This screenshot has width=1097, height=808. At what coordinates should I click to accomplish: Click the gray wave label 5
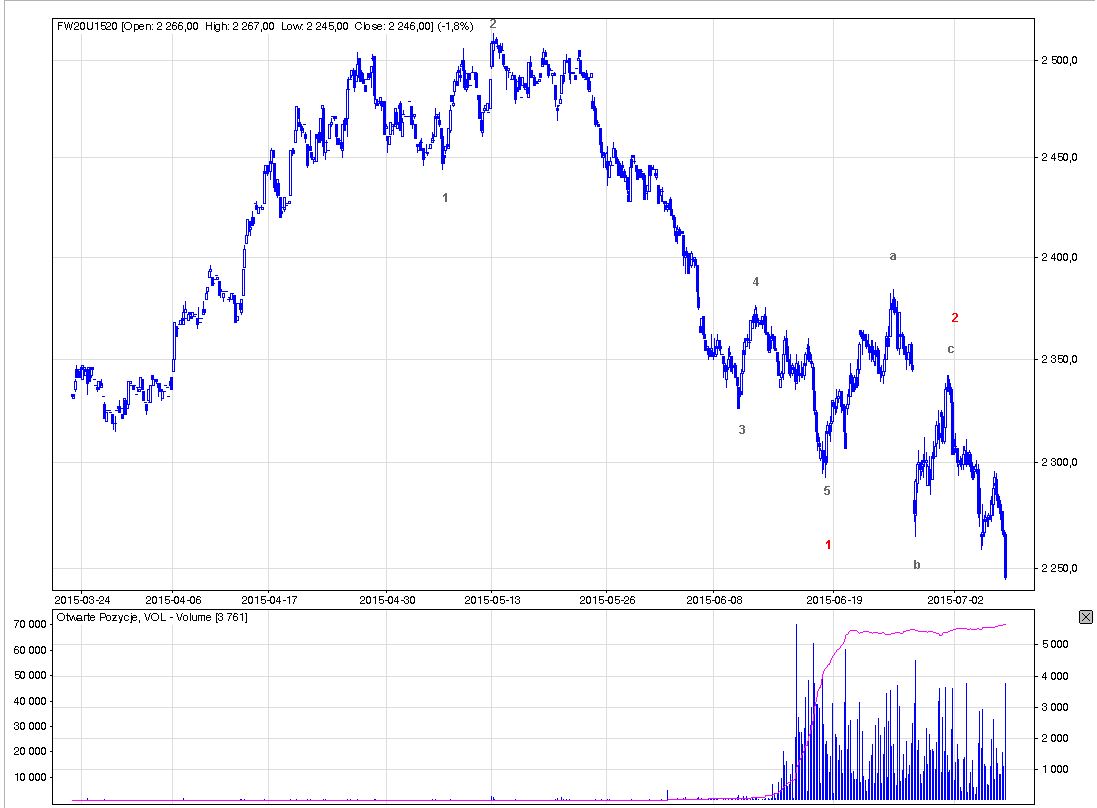(826, 490)
